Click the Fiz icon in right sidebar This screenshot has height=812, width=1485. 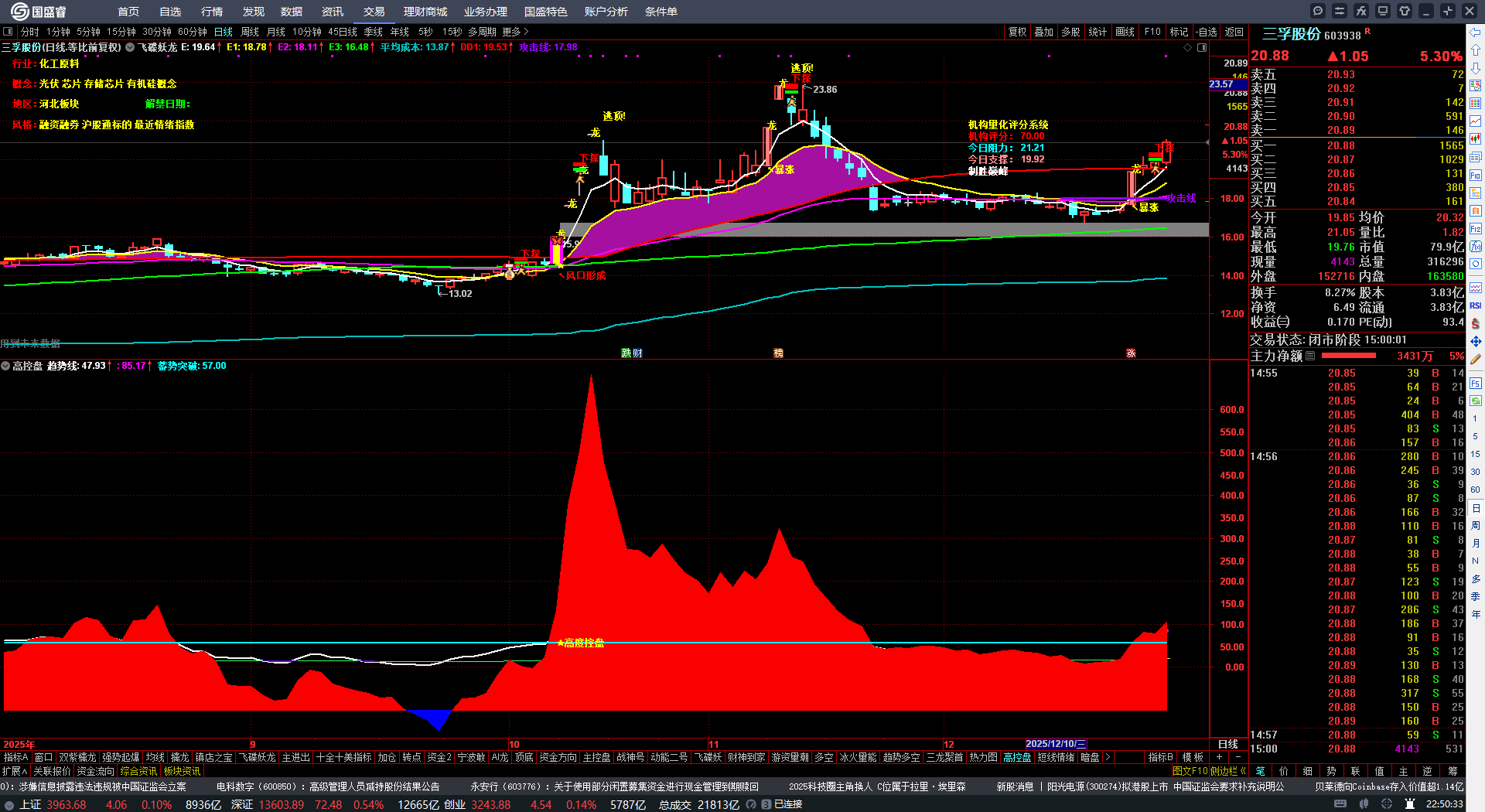click(1476, 229)
